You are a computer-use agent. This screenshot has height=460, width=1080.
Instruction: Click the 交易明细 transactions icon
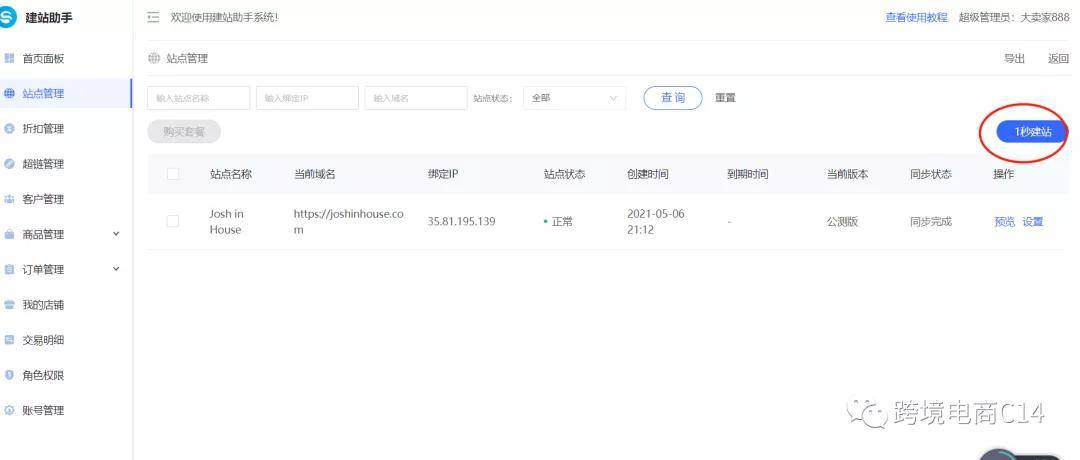(9, 340)
